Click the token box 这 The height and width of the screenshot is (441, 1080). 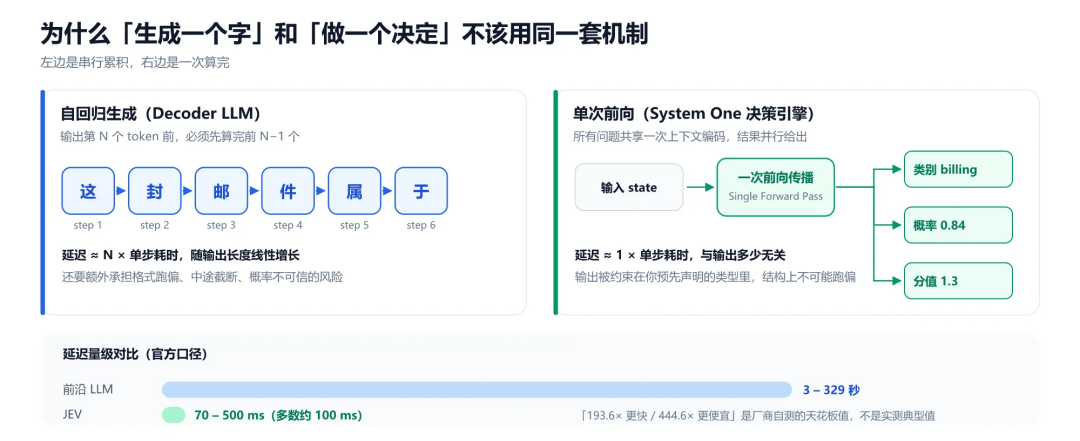(88, 191)
